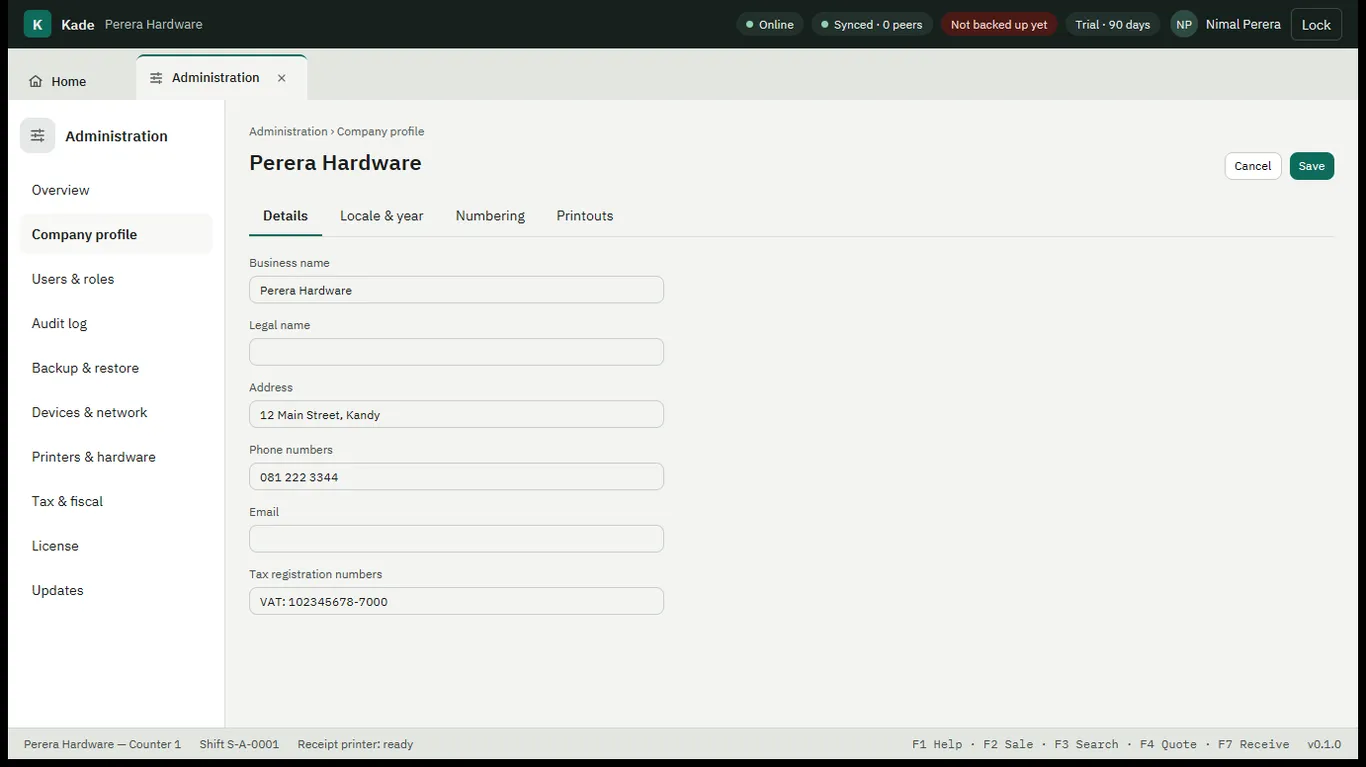This screenshot has height=767, width=1366.
Task: Click the Home tab house icon
Action: pyautogui.click(x=36, y=81)
